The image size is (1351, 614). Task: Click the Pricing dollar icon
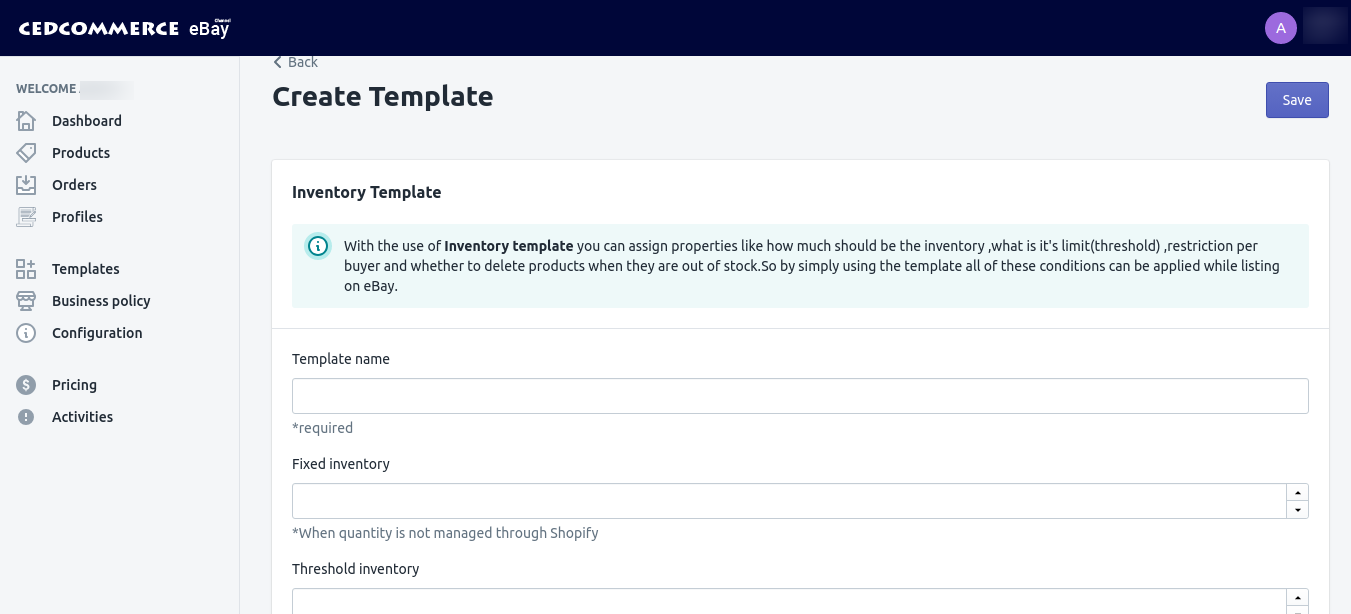click(26, 385)
